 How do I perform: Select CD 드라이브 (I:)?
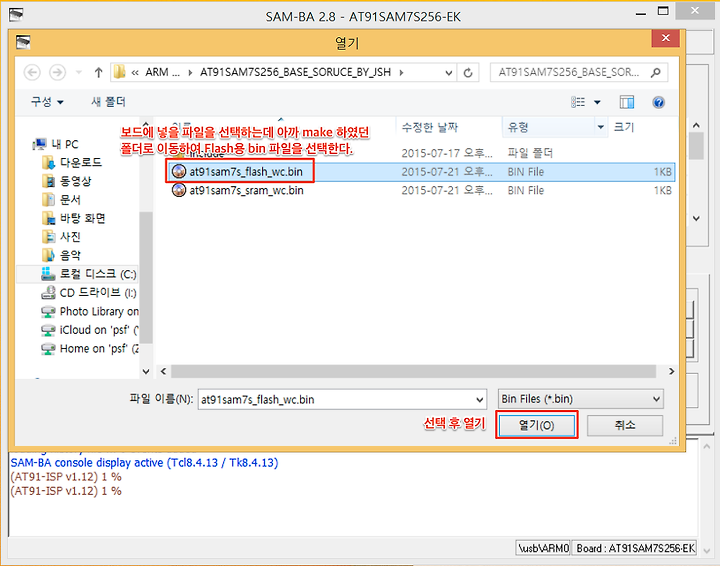coord(89,293)
